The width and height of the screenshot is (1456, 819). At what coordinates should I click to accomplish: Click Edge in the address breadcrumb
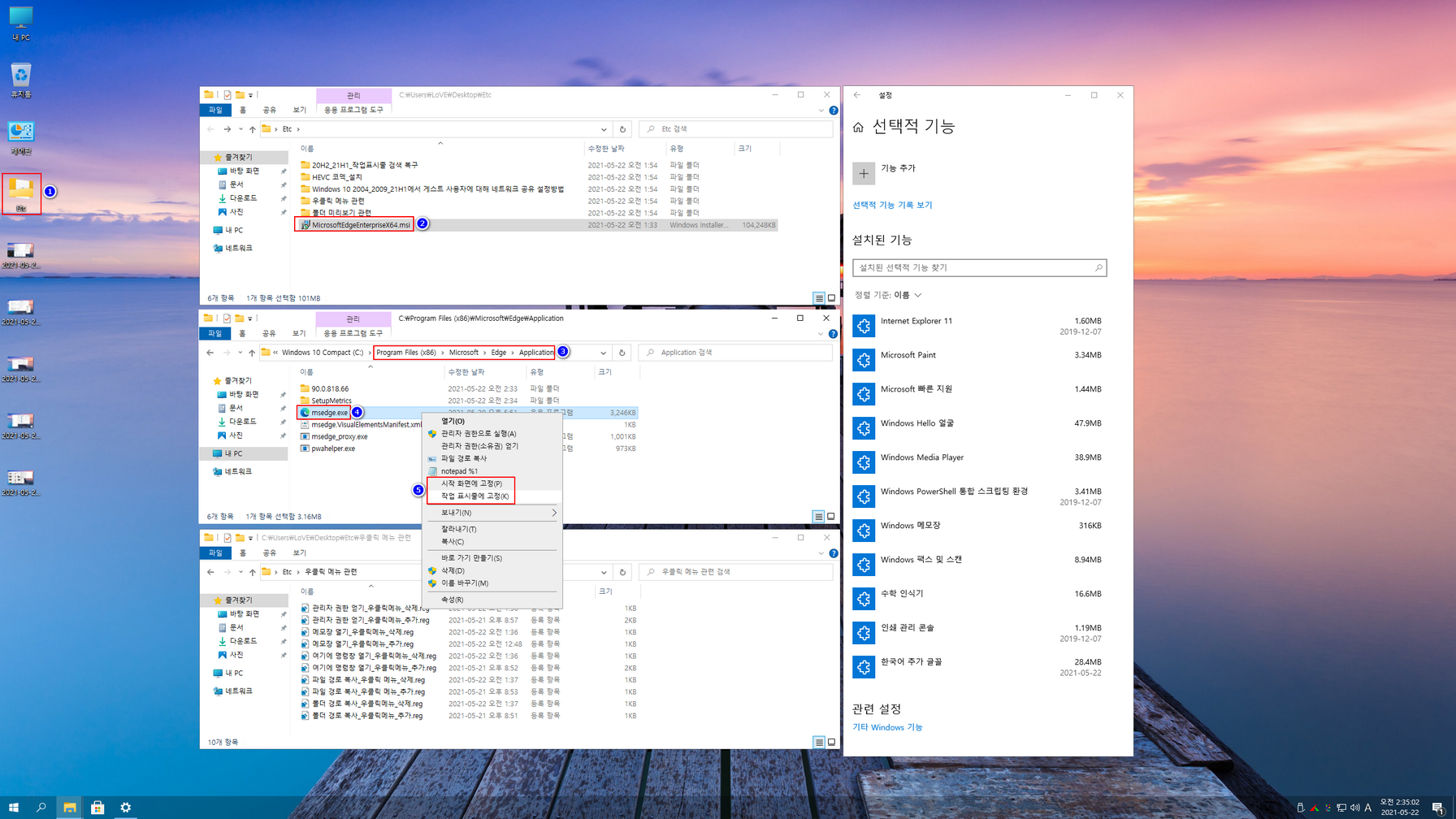pos(498,353)
